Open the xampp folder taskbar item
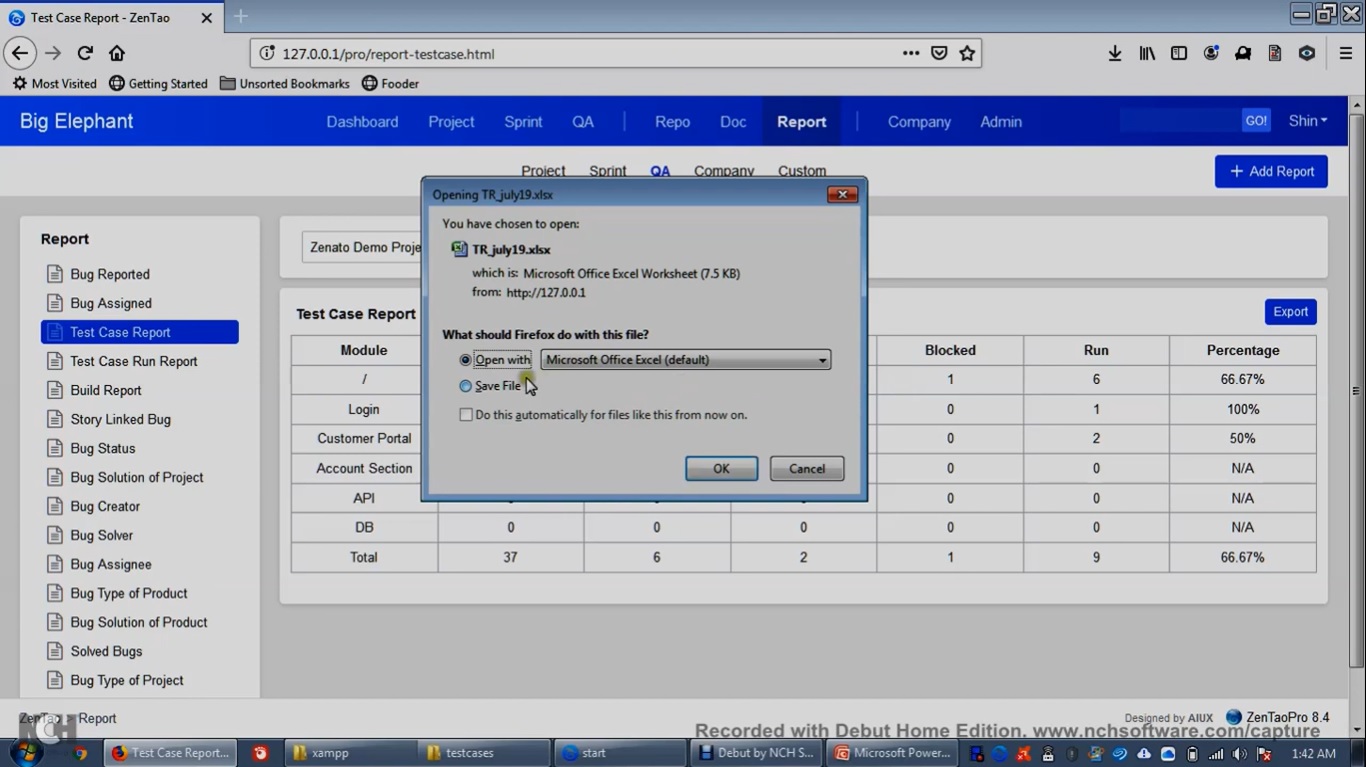 (x=348, y=753)
